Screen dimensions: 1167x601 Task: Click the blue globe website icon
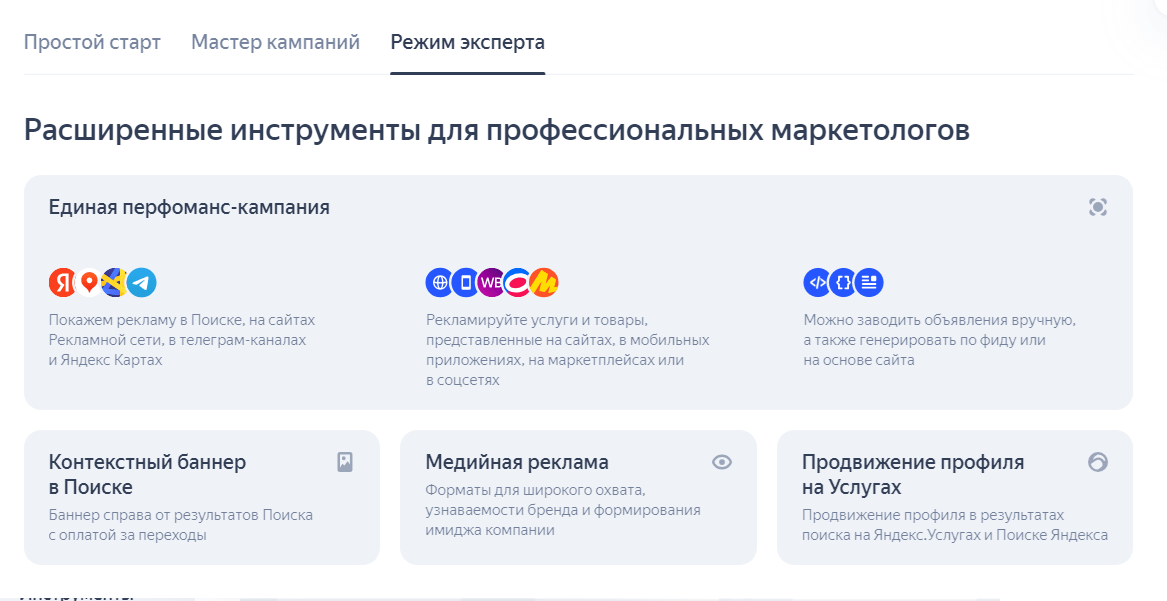click(440, 283)
